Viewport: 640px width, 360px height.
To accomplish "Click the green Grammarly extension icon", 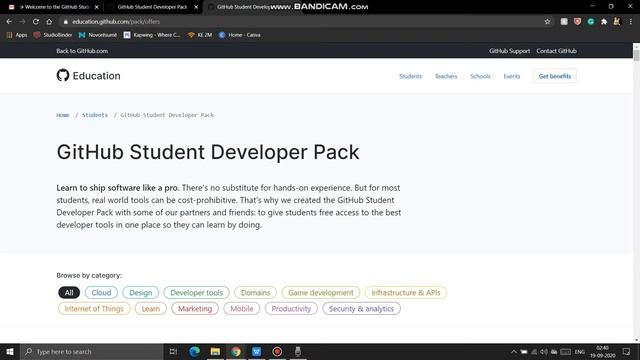I will [591, 22].
